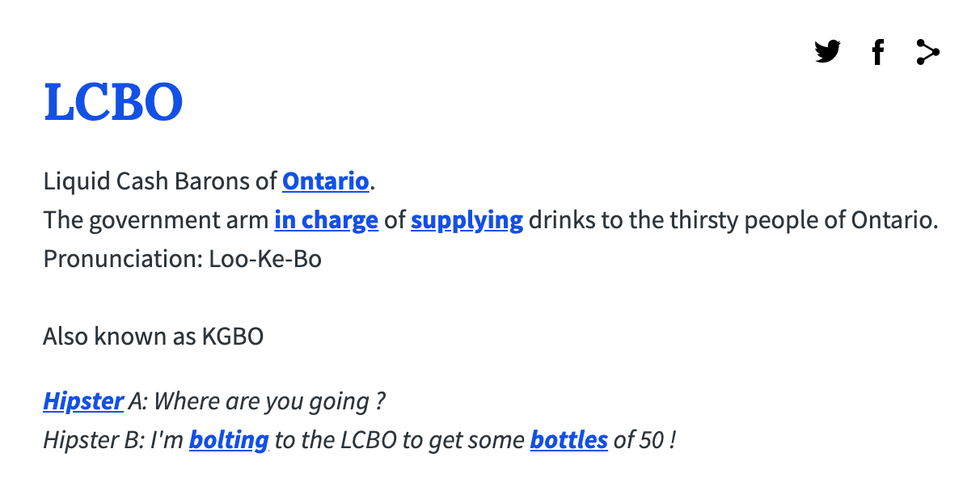Follow the "bolting" link in the example
Viewport: 980px width, 484px height.
(x=229, y=439)
